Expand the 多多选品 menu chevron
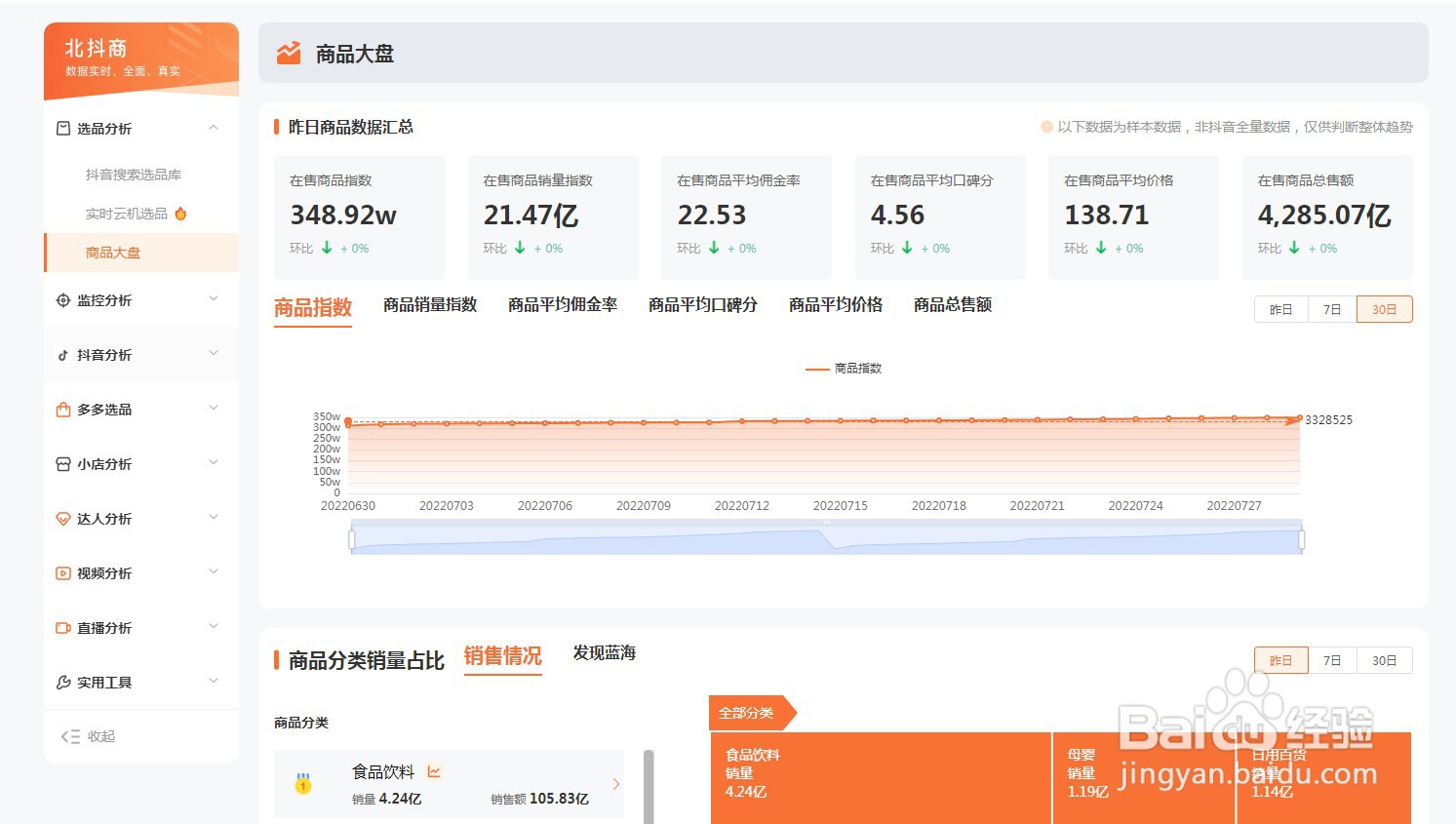Viewport: 1456px width, 824px height. pos(214,408)
